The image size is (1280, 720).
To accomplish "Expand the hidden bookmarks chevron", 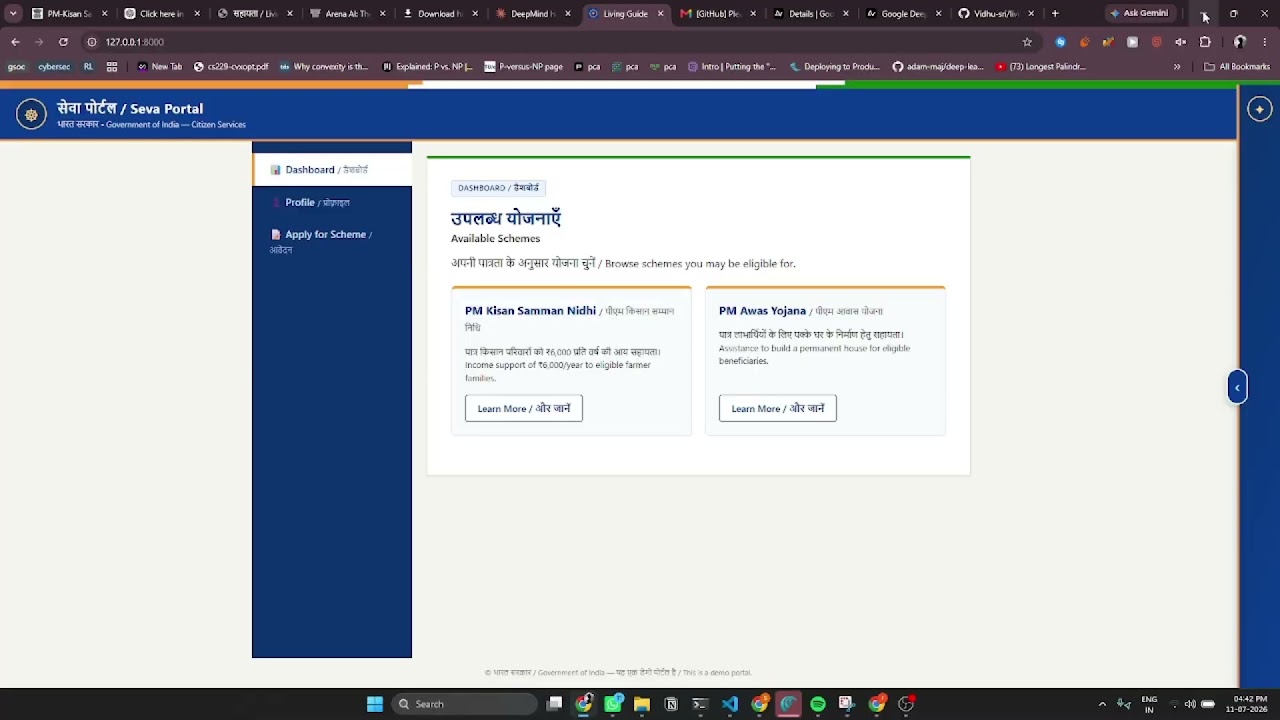I will point(1177,67).
